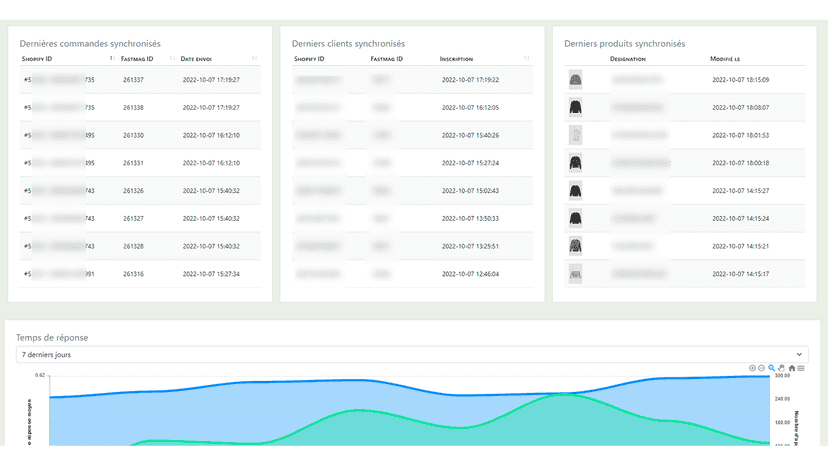
Task: Reset chart zoom with the home icon
Action: coord(792,368)
